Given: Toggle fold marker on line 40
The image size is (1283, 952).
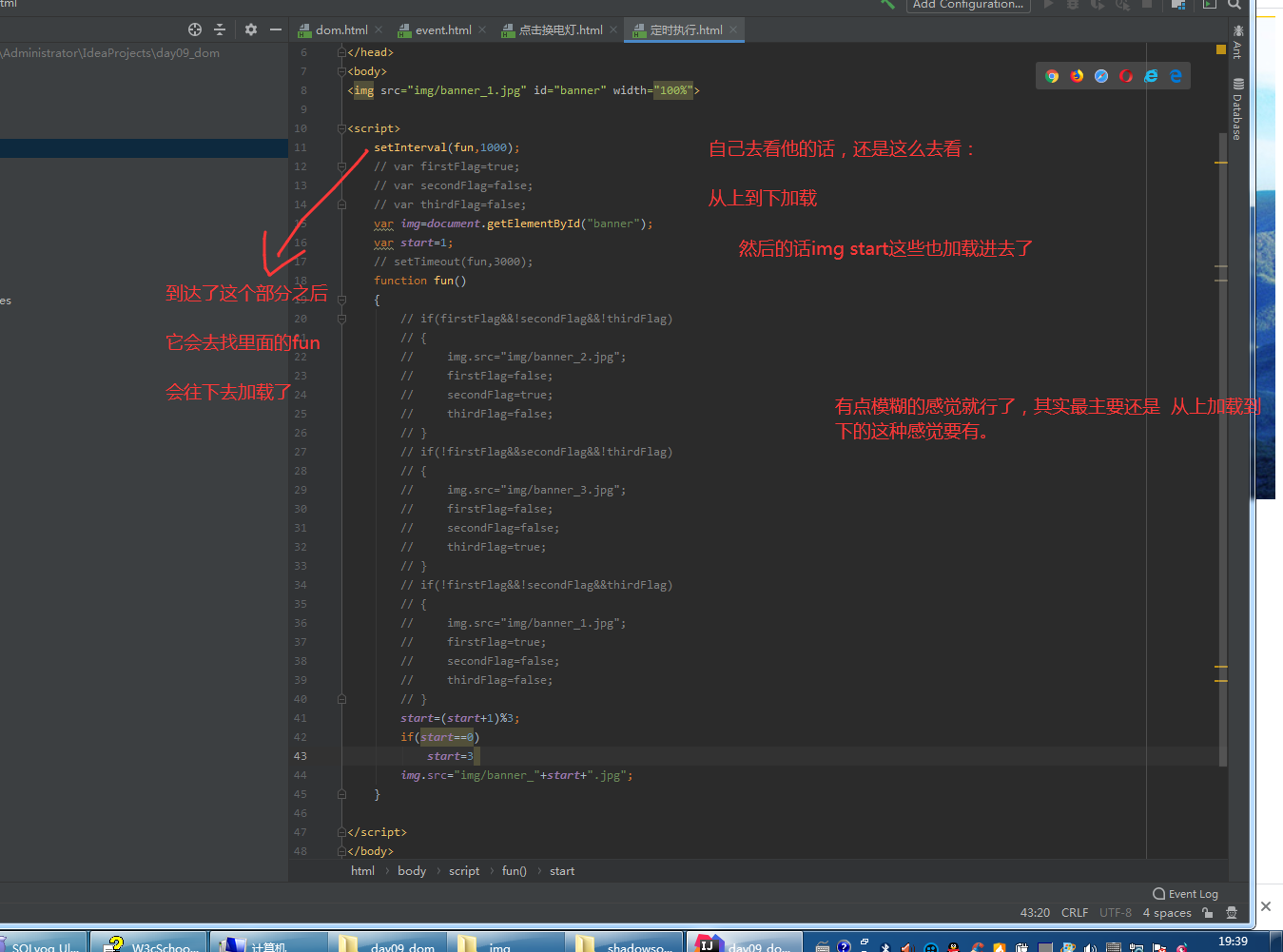Looking at the screenshot, I should click(341, 699).
